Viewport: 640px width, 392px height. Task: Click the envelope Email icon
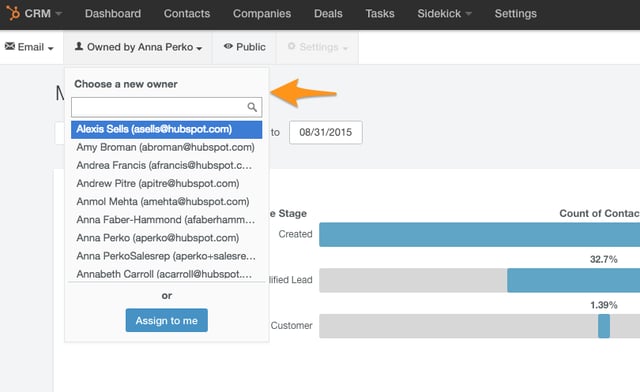point(10,46)
